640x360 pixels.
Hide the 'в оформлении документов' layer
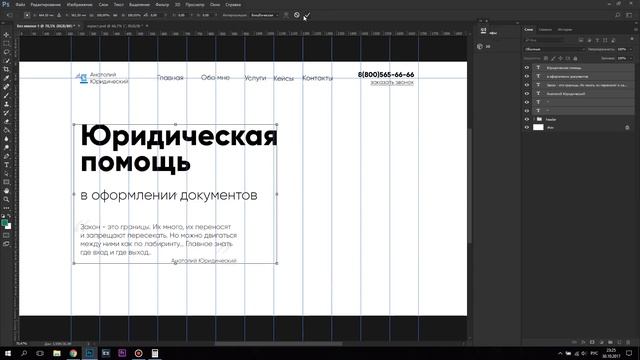point(527,76)
